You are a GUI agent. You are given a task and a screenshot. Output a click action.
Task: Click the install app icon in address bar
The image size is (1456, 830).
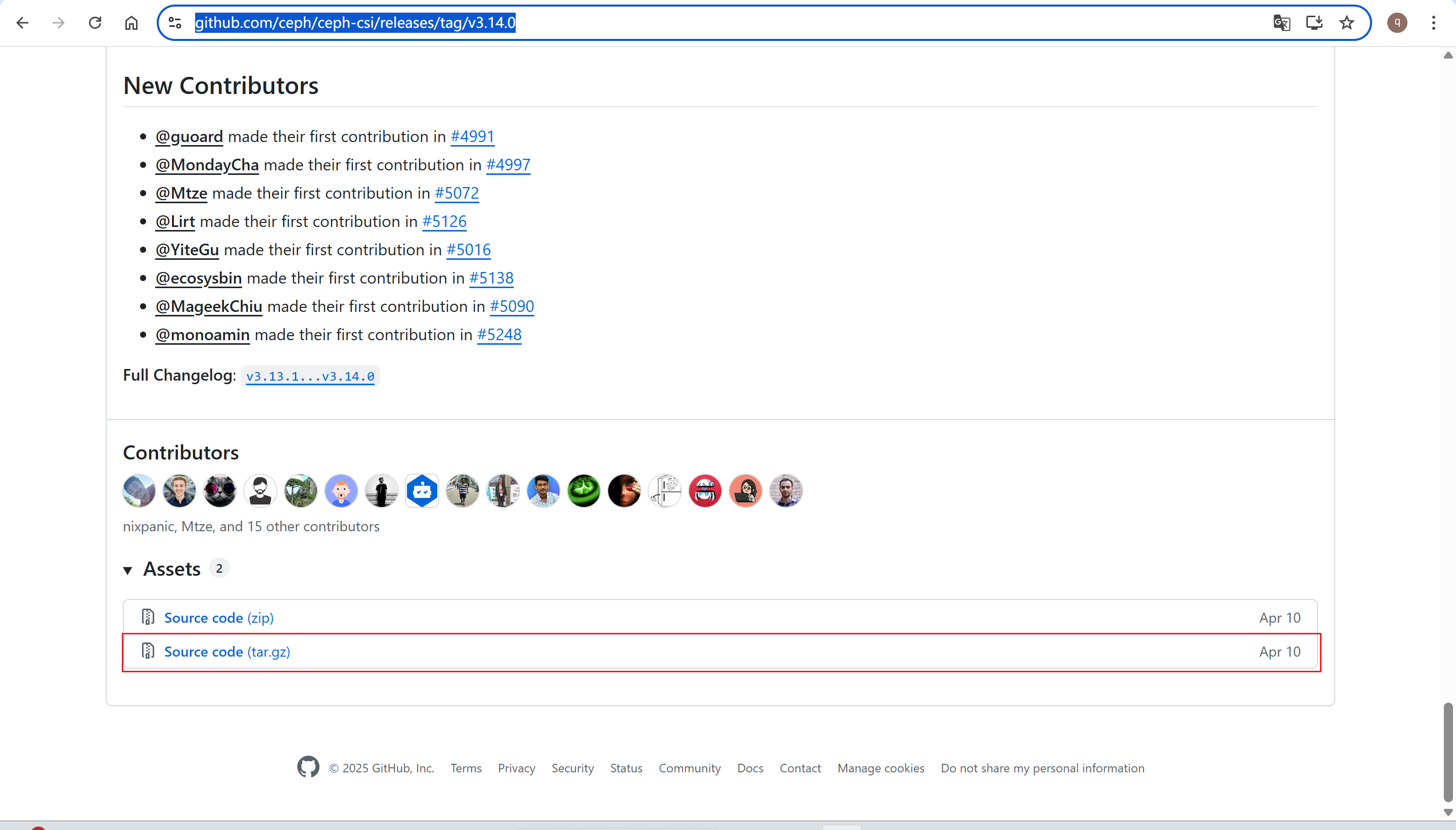[x=1314, y=23]
